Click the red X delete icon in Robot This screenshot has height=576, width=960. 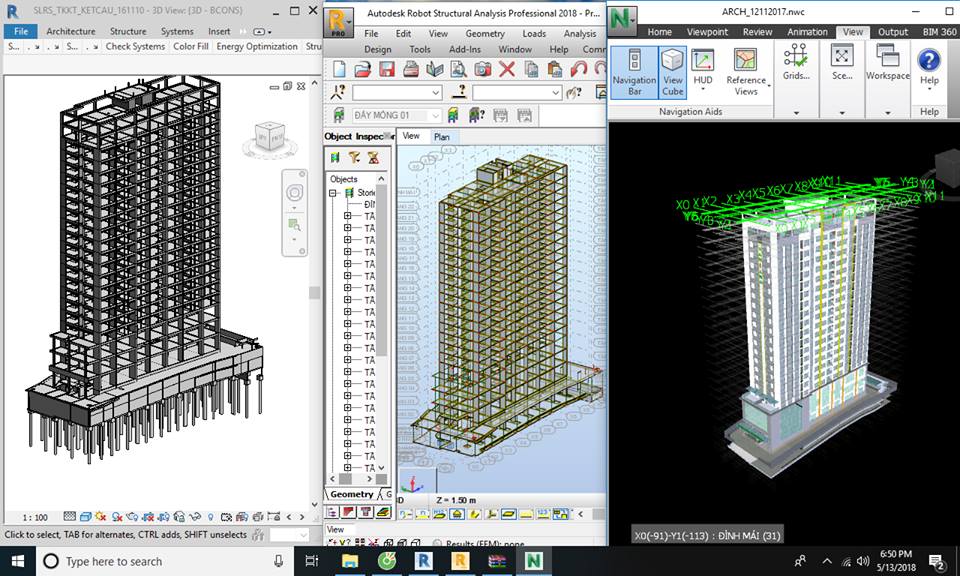[x=506, y=69]
